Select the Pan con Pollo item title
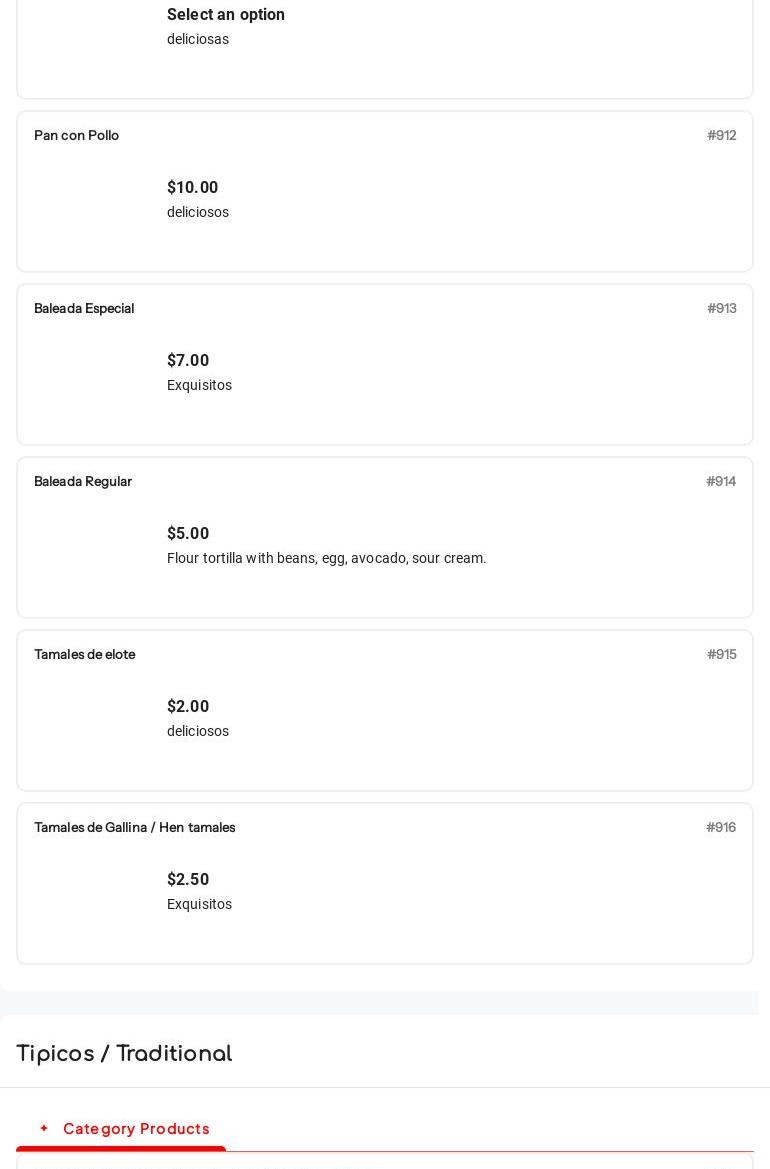This screenshot has height=1169, width=770. [x=77, y=135]
